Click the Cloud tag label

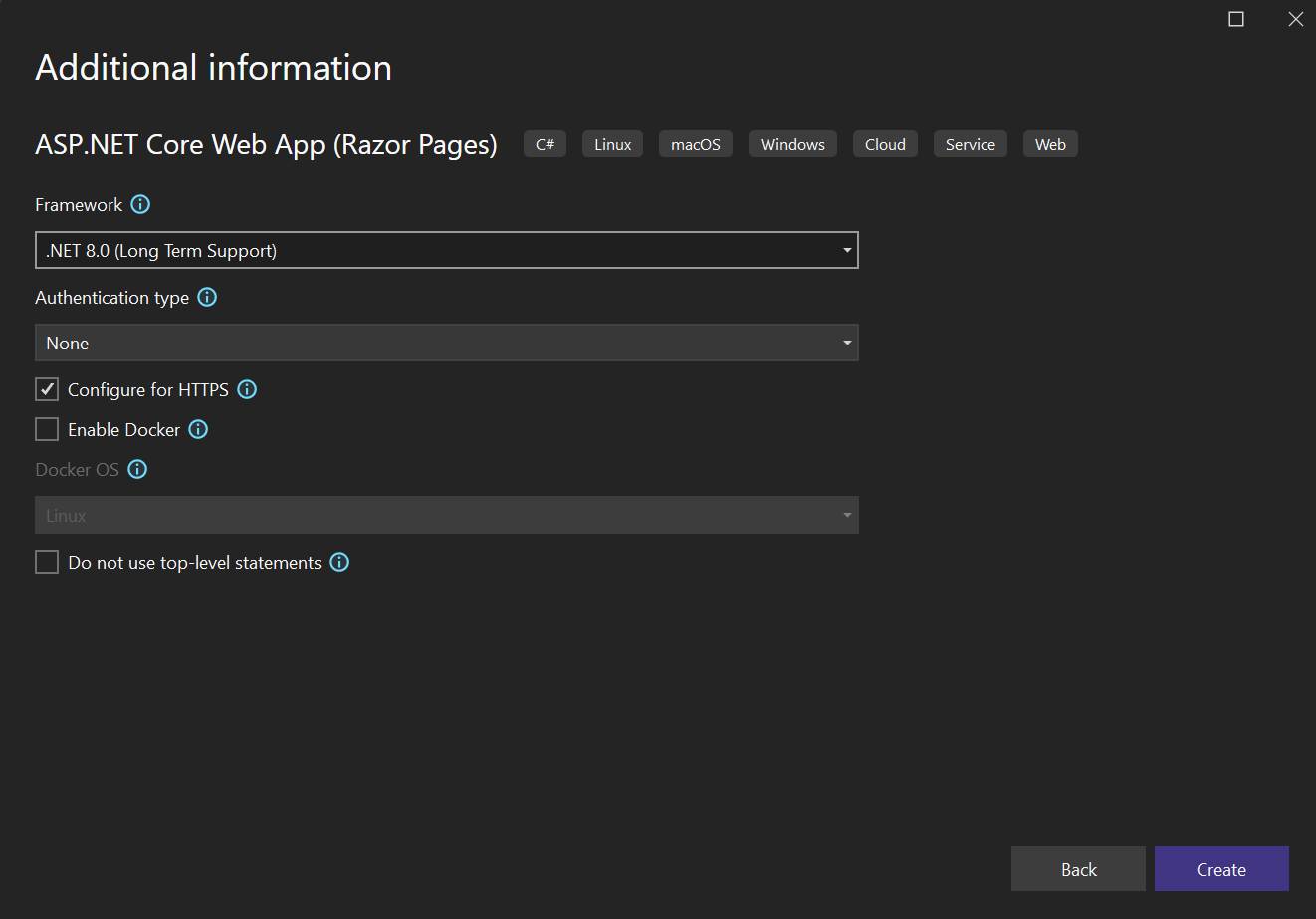(x=885, y=144)
